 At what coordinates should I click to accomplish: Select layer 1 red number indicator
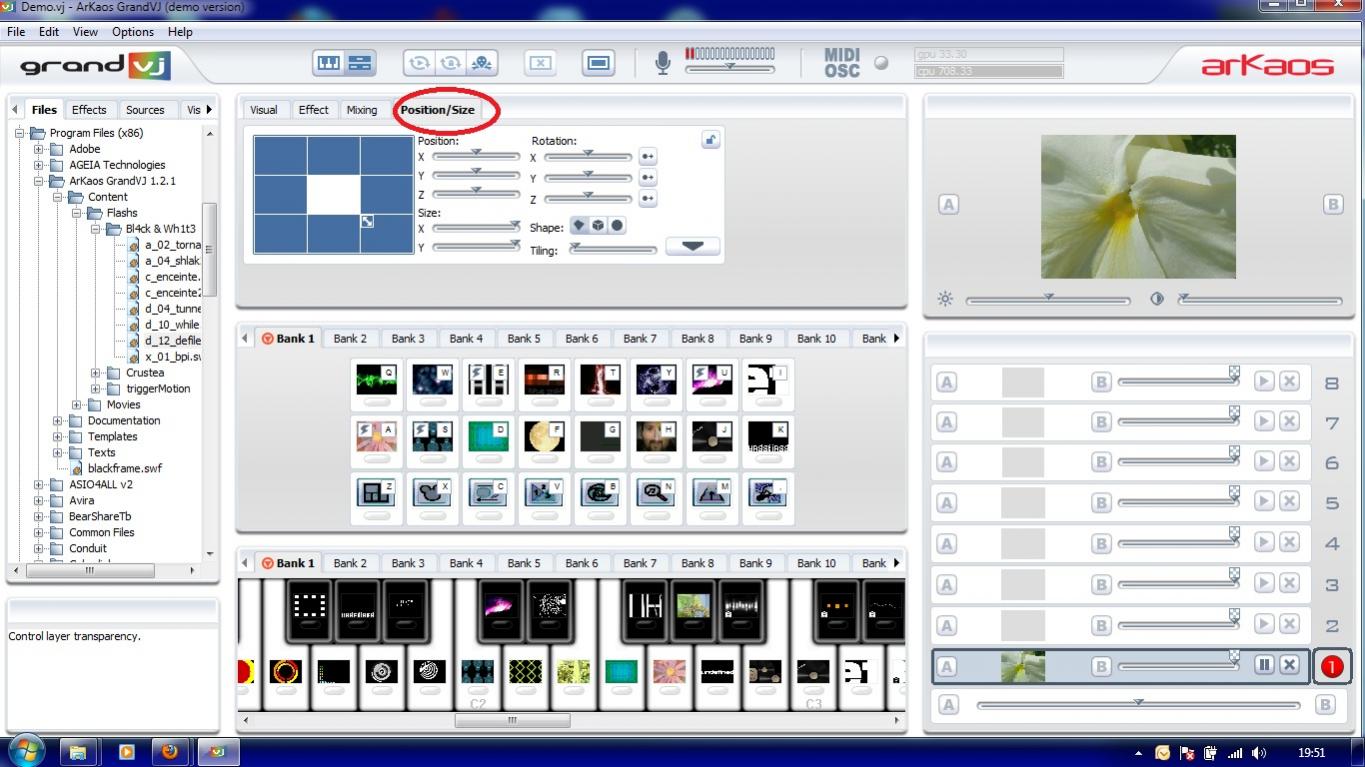click(x=1331, y=666)
